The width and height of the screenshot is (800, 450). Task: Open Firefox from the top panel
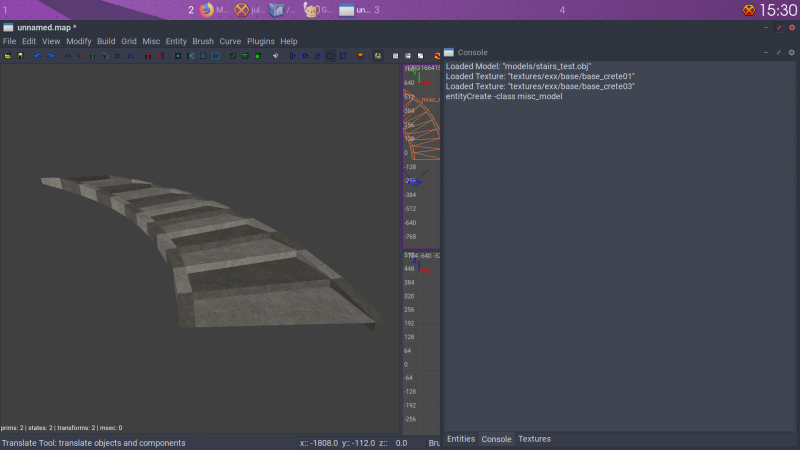coord(207,10)
